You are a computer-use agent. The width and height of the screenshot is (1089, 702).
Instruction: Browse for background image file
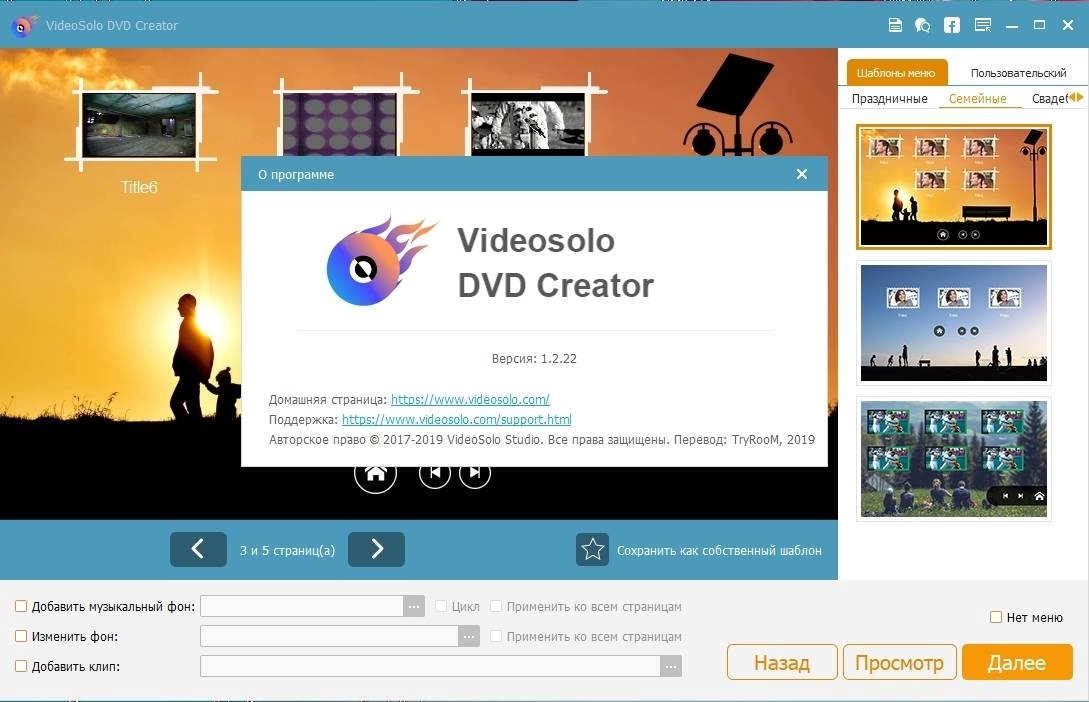(x=469, y=636)
